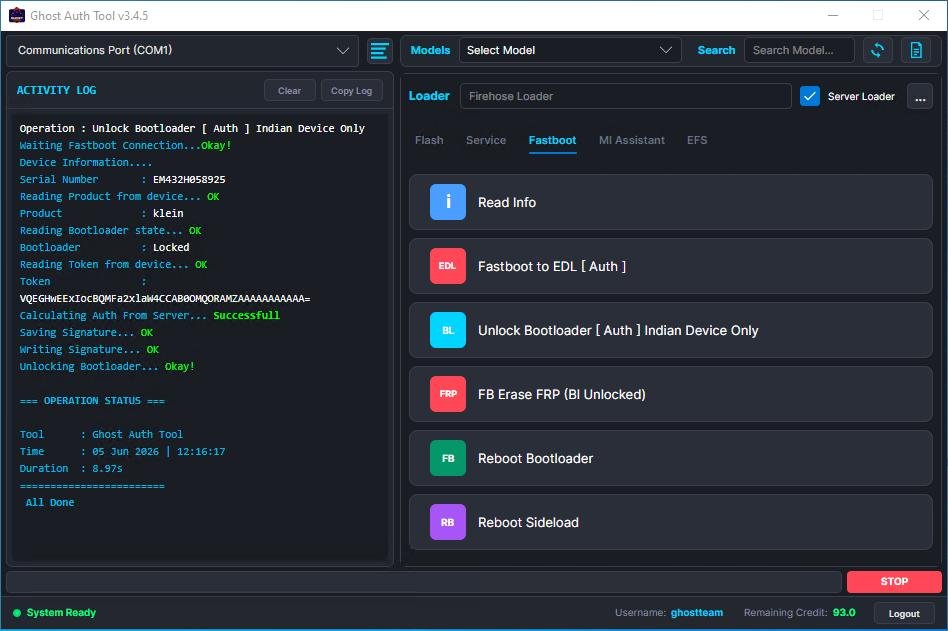Open the Communications Port (COM1) dropdown
Image resolution: width=948 pixels, height=631 pixels.
pos(183,51)
